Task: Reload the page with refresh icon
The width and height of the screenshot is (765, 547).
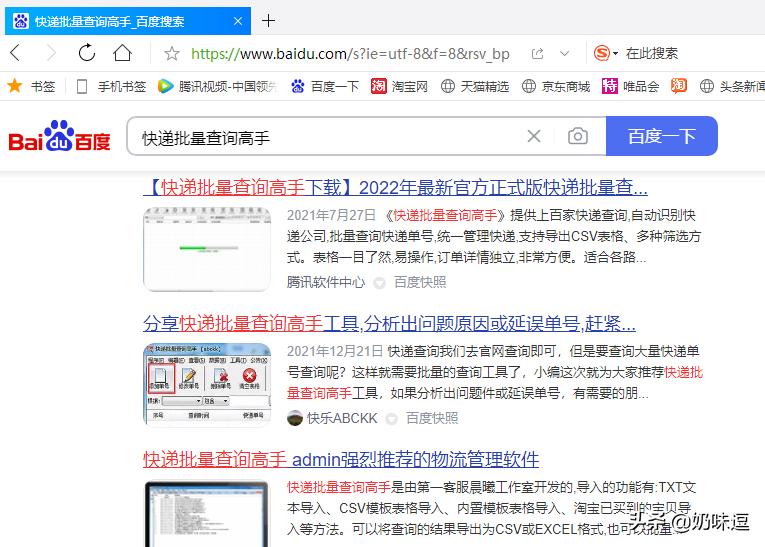Action: [86, 53]
